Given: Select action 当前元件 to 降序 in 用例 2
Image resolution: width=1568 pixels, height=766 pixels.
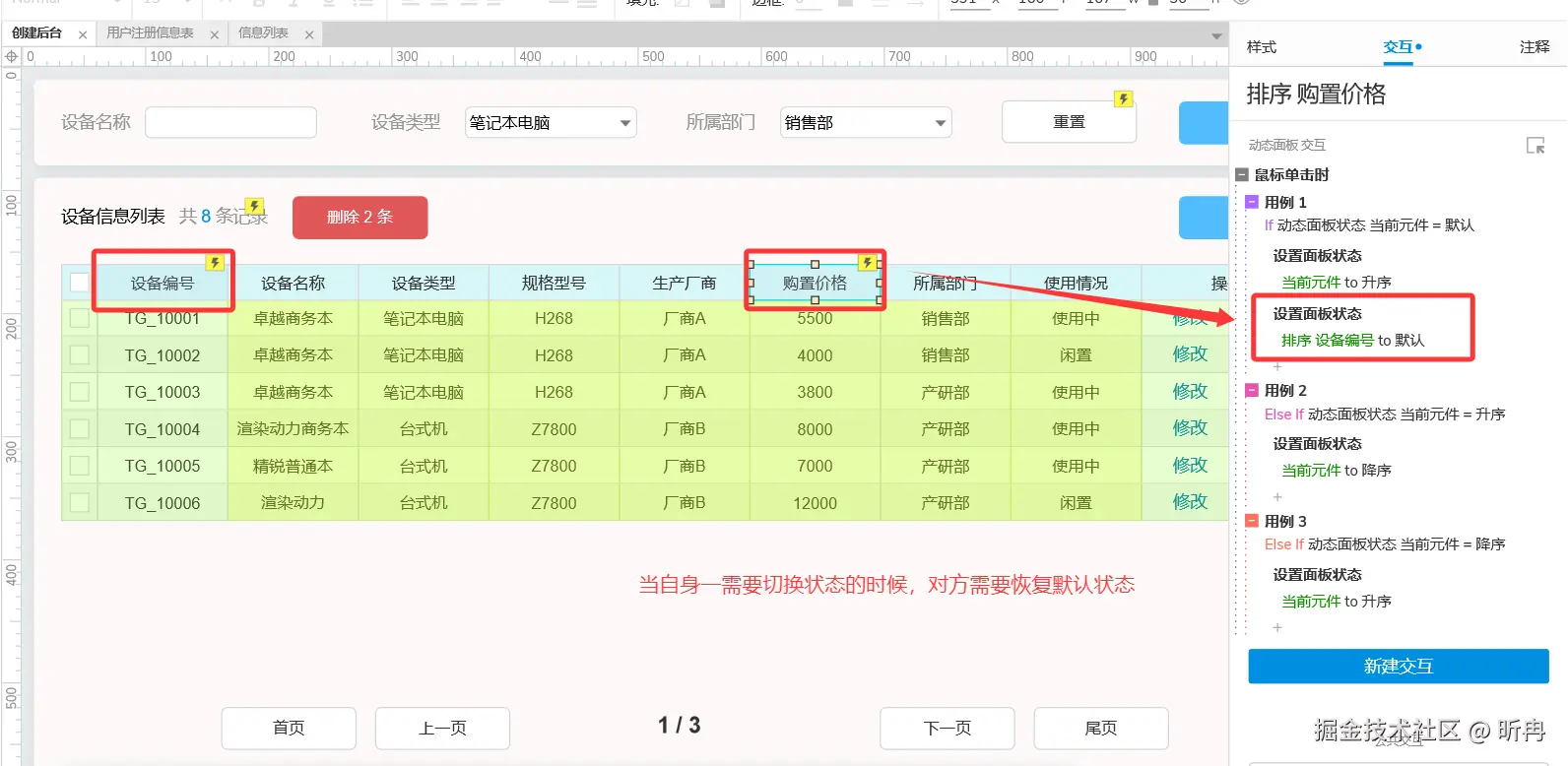Looking at the screenshot, I should click(x=1336, y=471).
